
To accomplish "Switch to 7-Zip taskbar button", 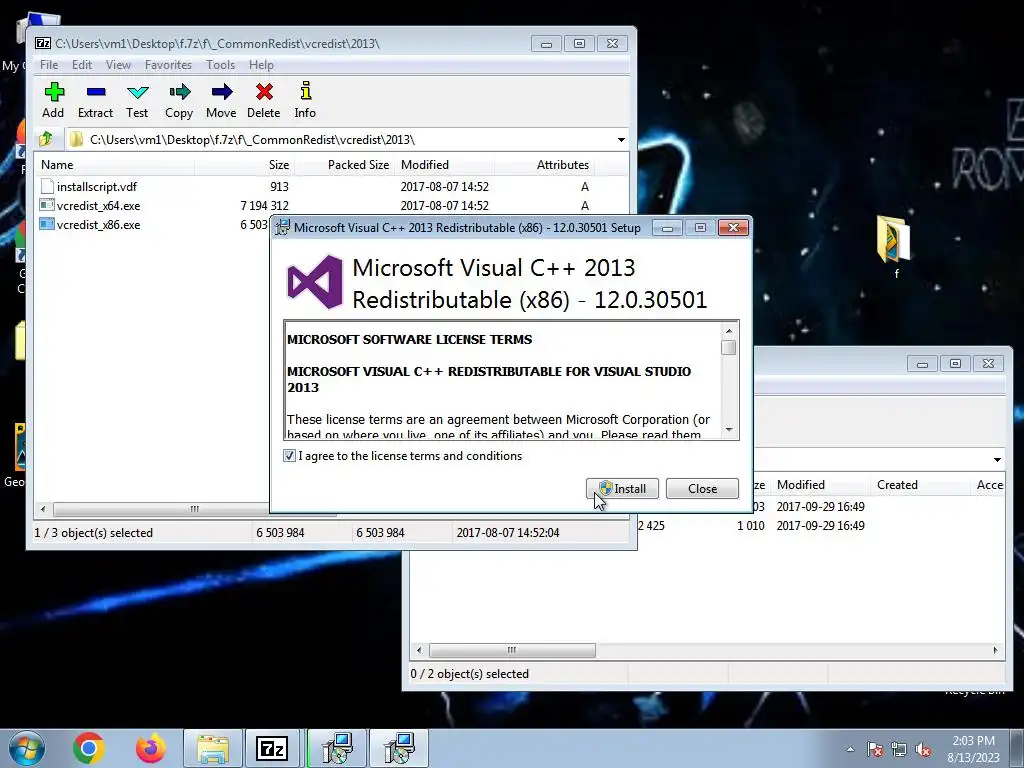I will point(273,748).
